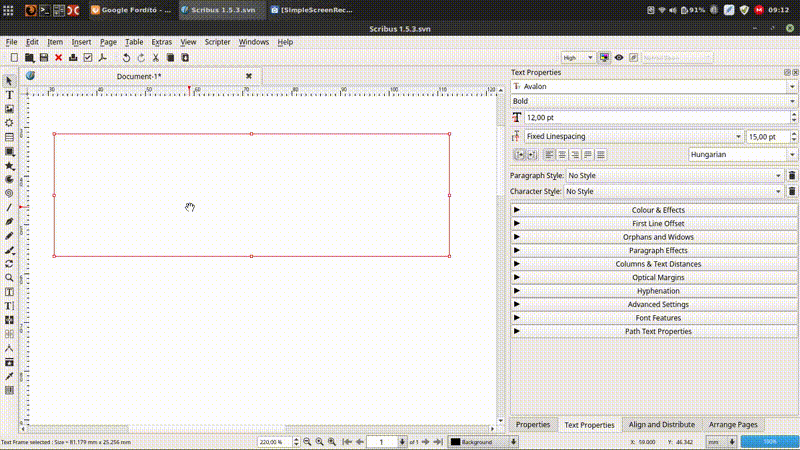Open the Scripter menu
The width and height of the screenshot is (800, 450).
[x=217, y=42]
